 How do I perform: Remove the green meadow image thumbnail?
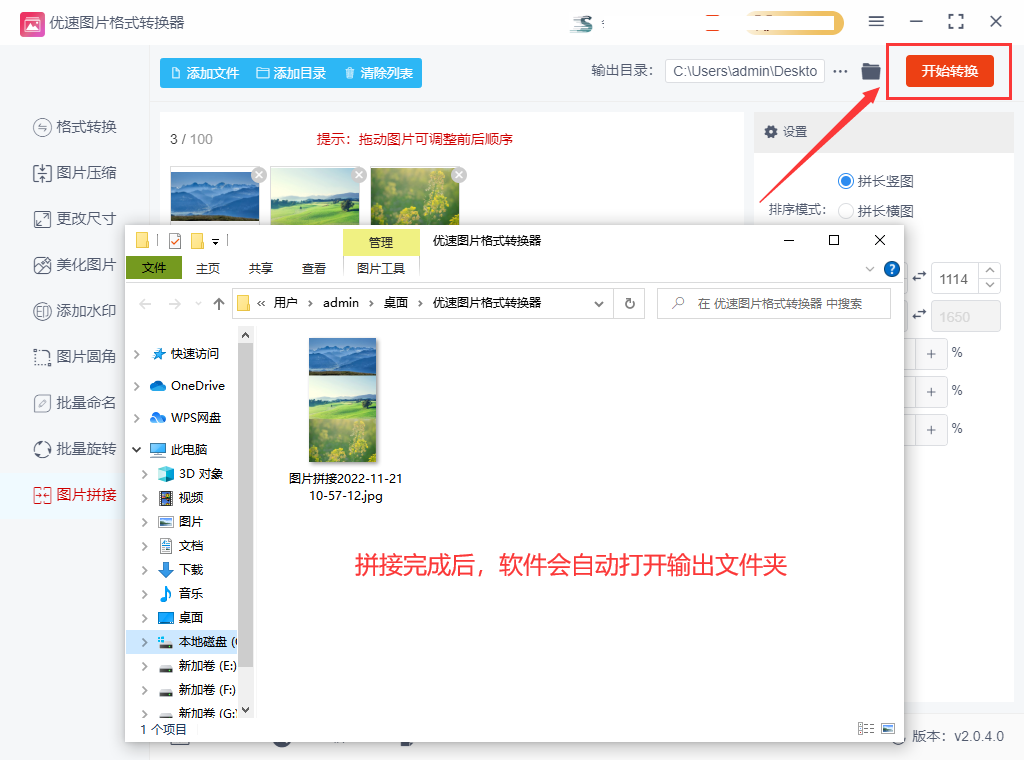tap(359, 175)
